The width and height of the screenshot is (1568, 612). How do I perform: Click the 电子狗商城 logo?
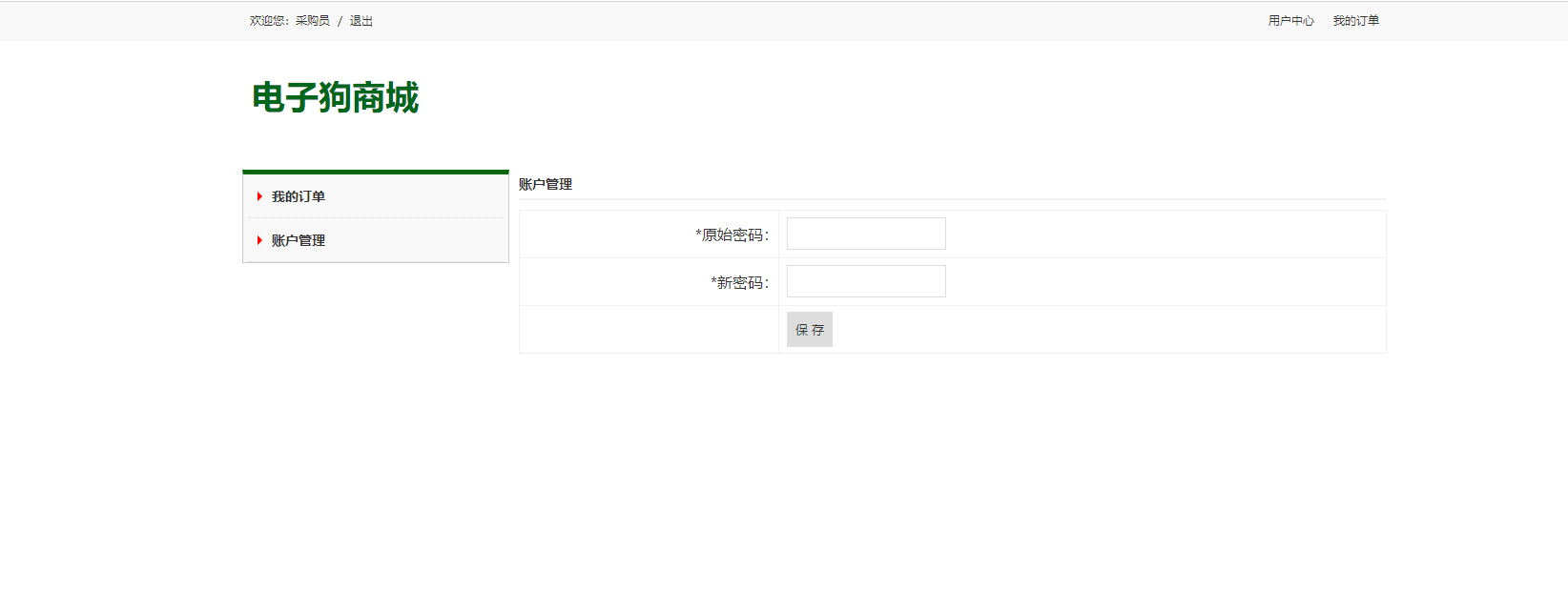(335, 98)
